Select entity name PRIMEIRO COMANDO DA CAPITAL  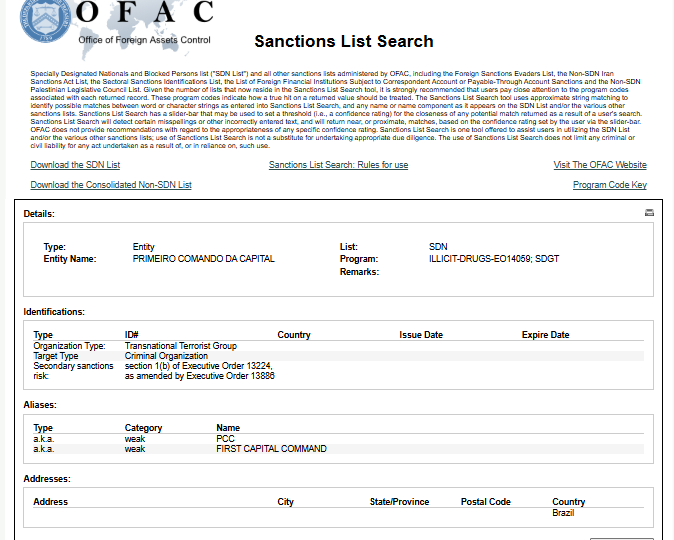203,259
